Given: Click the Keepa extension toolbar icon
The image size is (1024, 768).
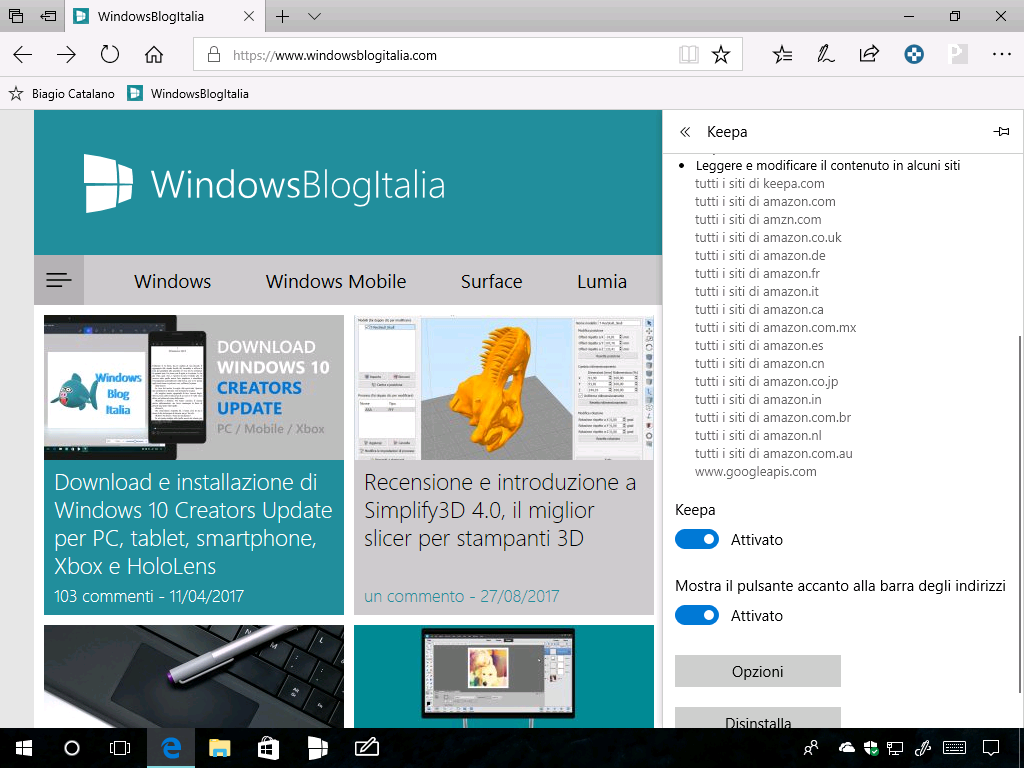Looking at the screenshot, I should tap(914, 55).
